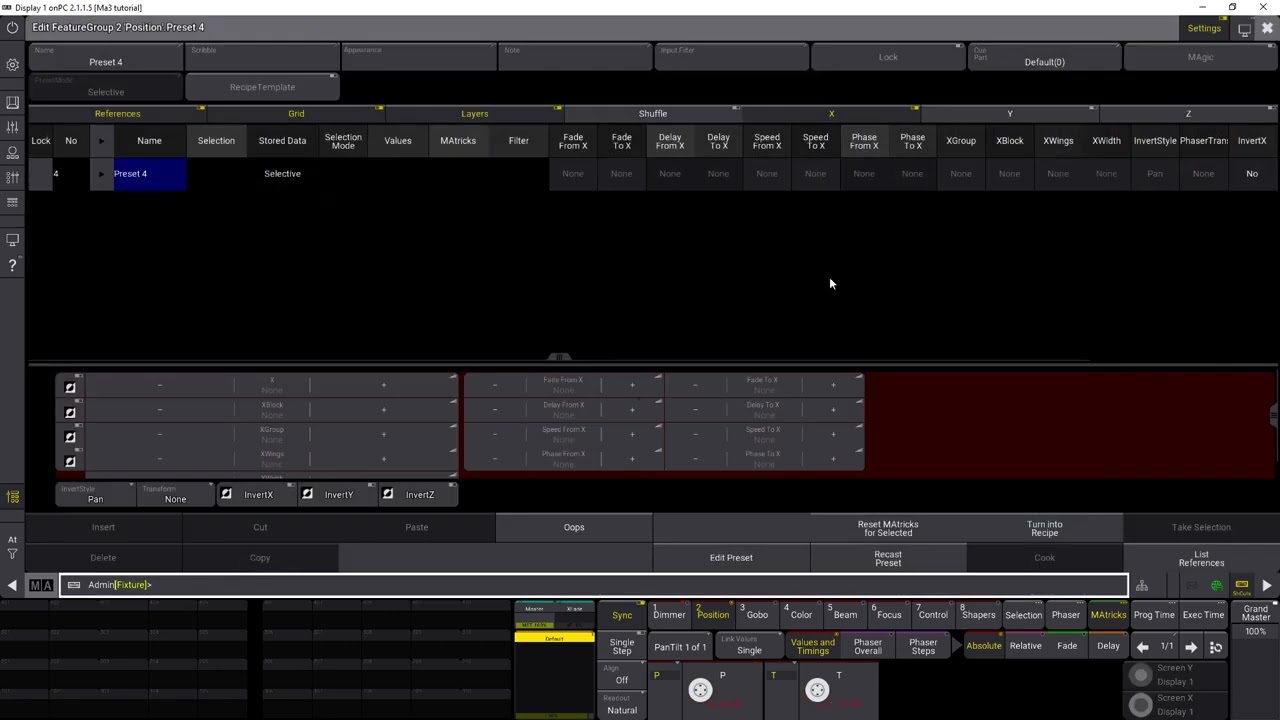Open the PanTilt 1 of 1 selector

tap(680, 647)
